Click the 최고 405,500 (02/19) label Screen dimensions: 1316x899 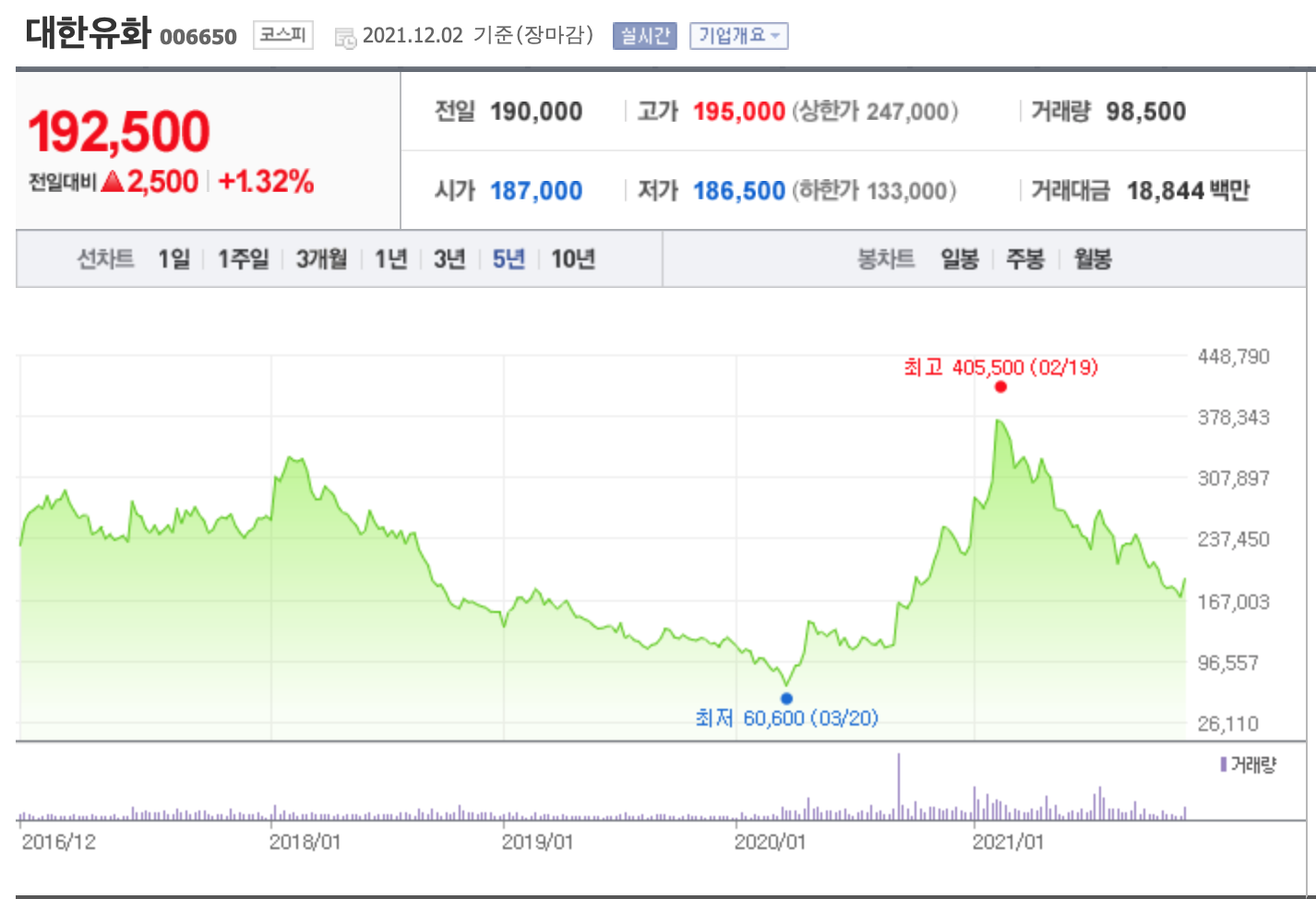click(1001, 367)
